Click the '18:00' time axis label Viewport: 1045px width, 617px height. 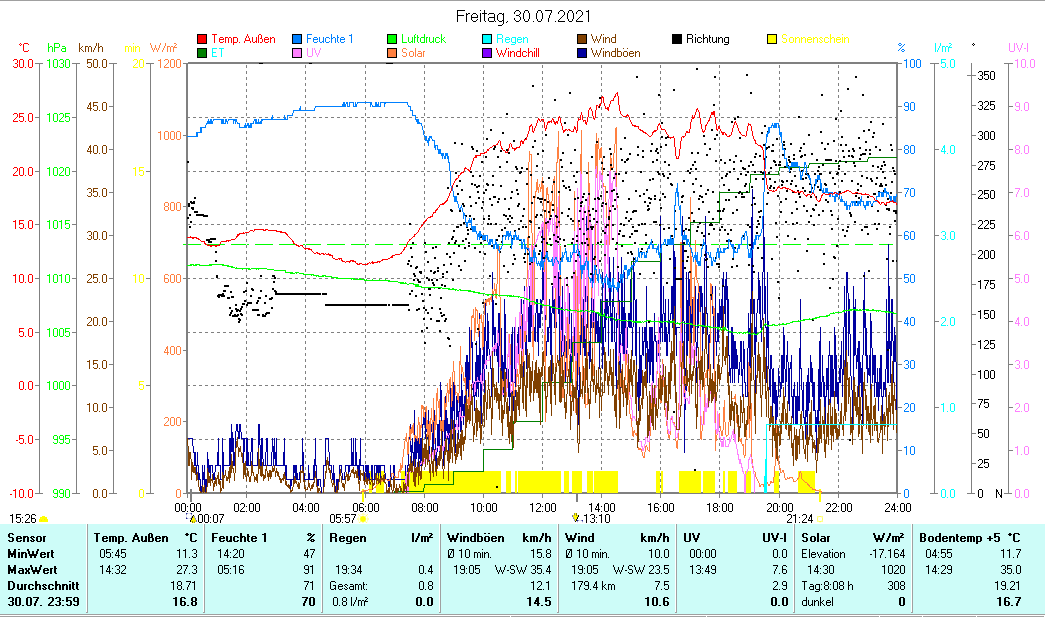click(720, 508)
